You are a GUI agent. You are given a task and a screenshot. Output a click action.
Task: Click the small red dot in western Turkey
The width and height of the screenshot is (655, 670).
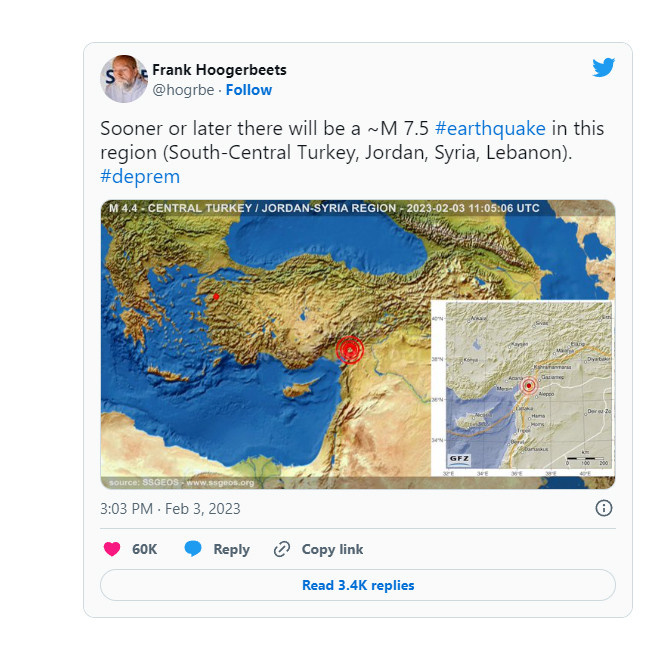tap(216, 297)
